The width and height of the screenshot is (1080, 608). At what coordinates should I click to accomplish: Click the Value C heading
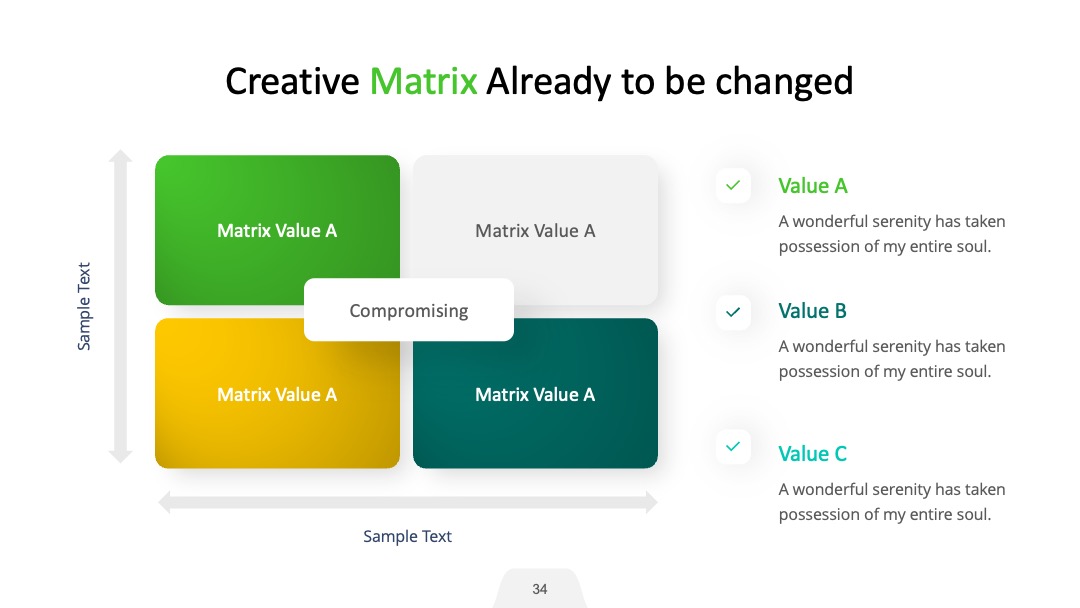813,454
